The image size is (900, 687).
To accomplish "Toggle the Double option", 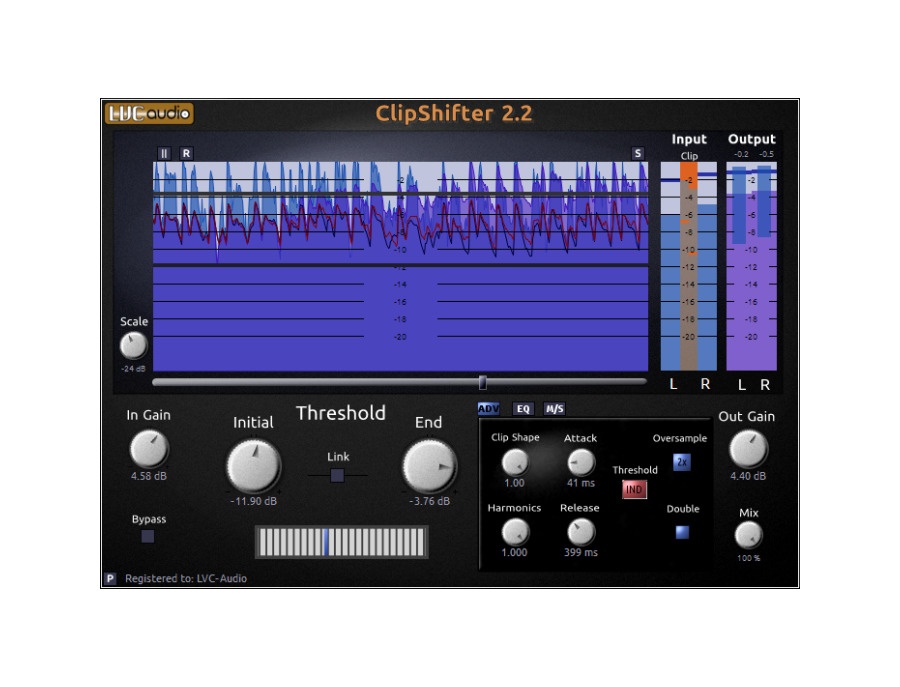I will (x=682, y=532).
